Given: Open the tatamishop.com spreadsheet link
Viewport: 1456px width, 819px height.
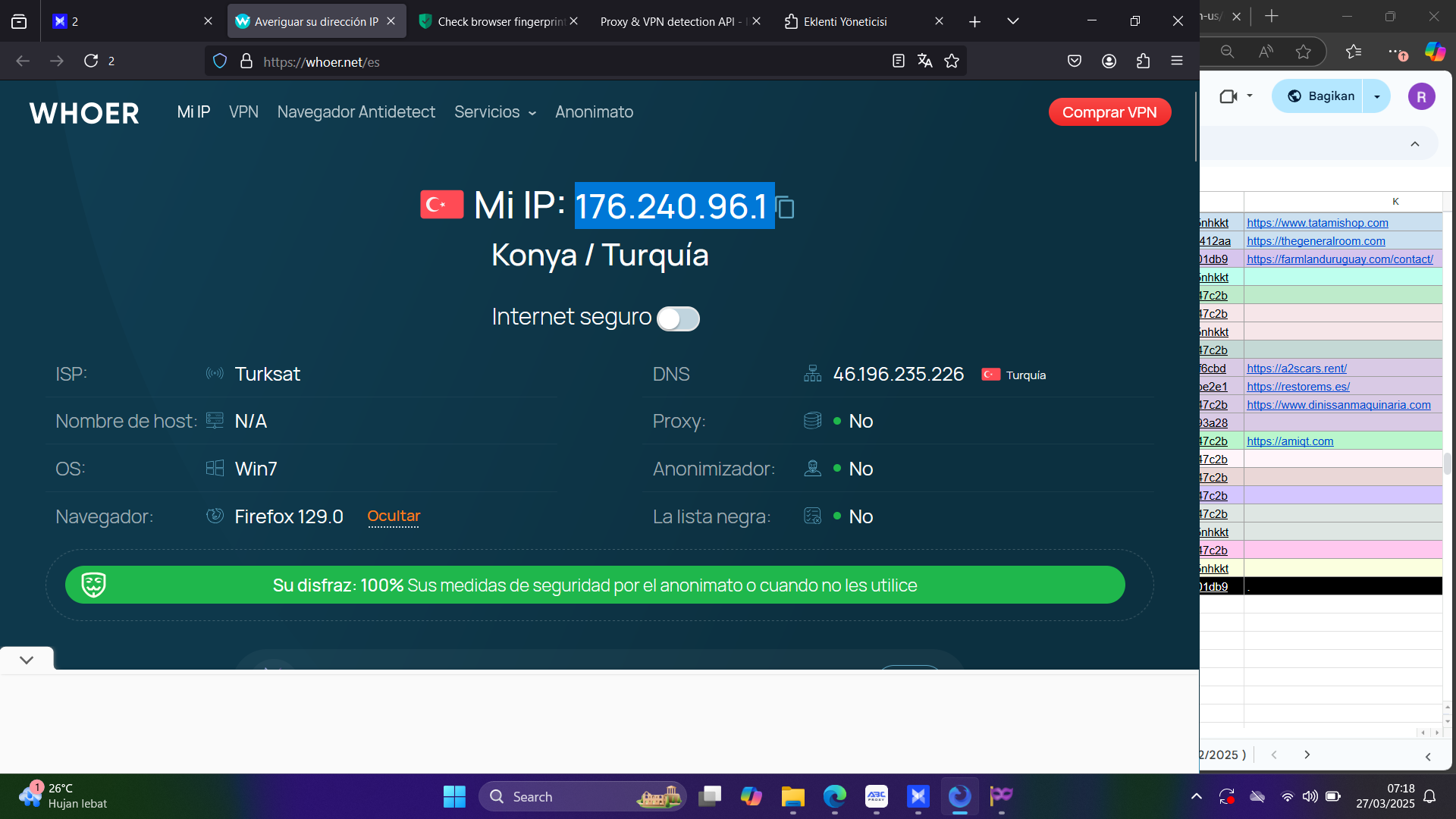Looking at the screenshot, I should [1317, 223].
